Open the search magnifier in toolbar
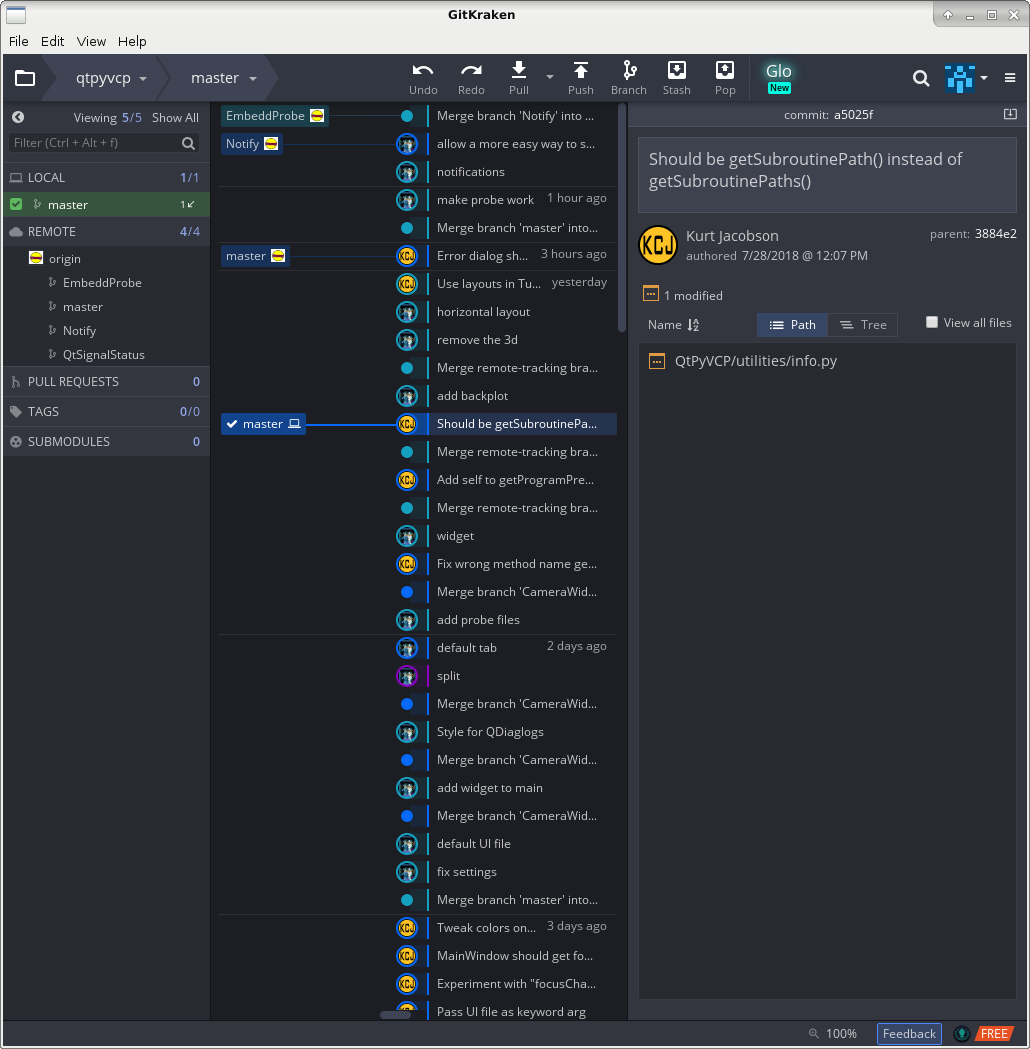Screen dimensions: 1030x1049 click(921, 78)
